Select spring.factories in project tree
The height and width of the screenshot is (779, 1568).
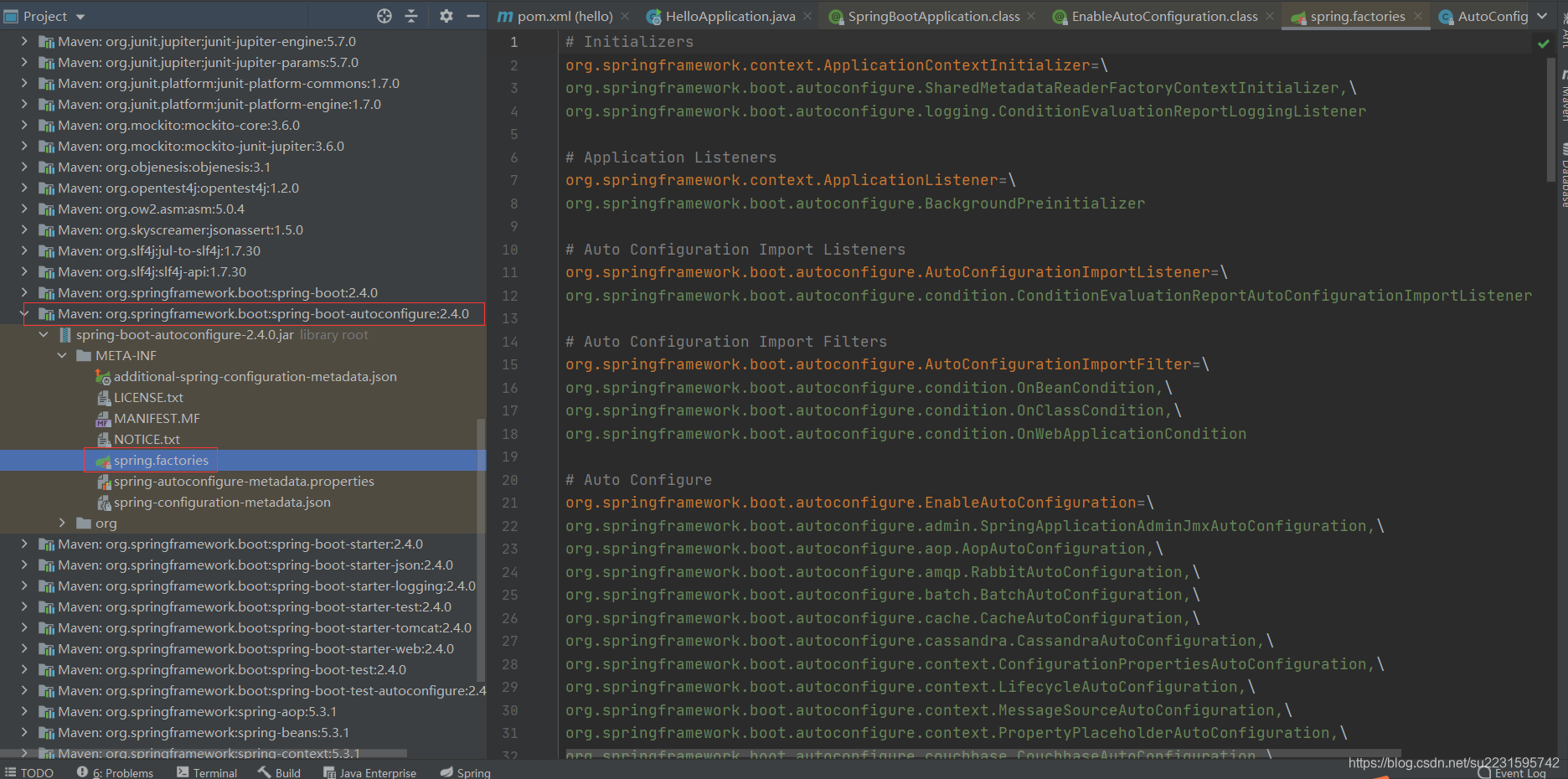click(x=161, y=460)
